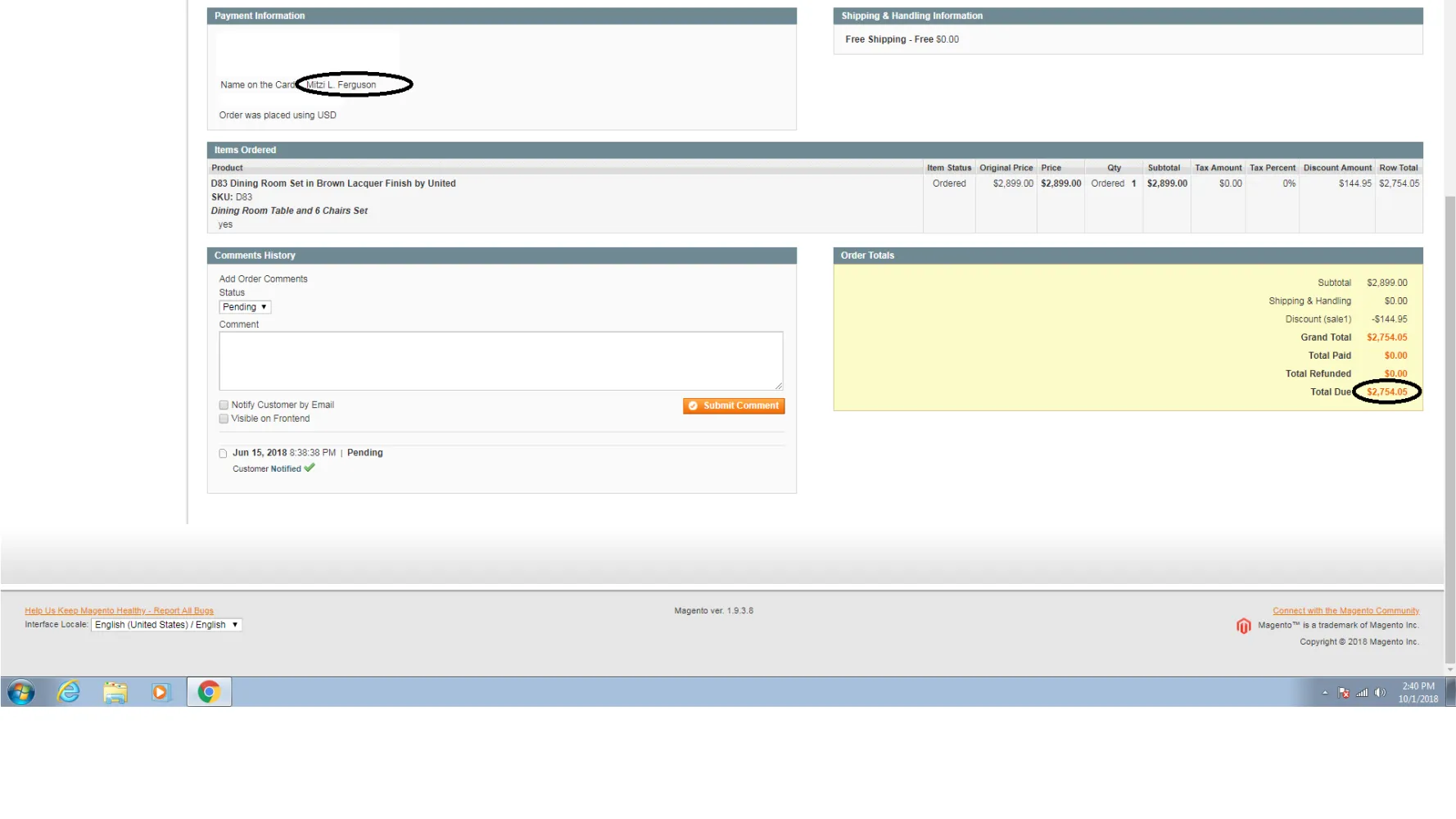The width and height of the screenshot is (1456, 819).
Task: Focus the order Comment text area
Action: (x=500, y=360)
